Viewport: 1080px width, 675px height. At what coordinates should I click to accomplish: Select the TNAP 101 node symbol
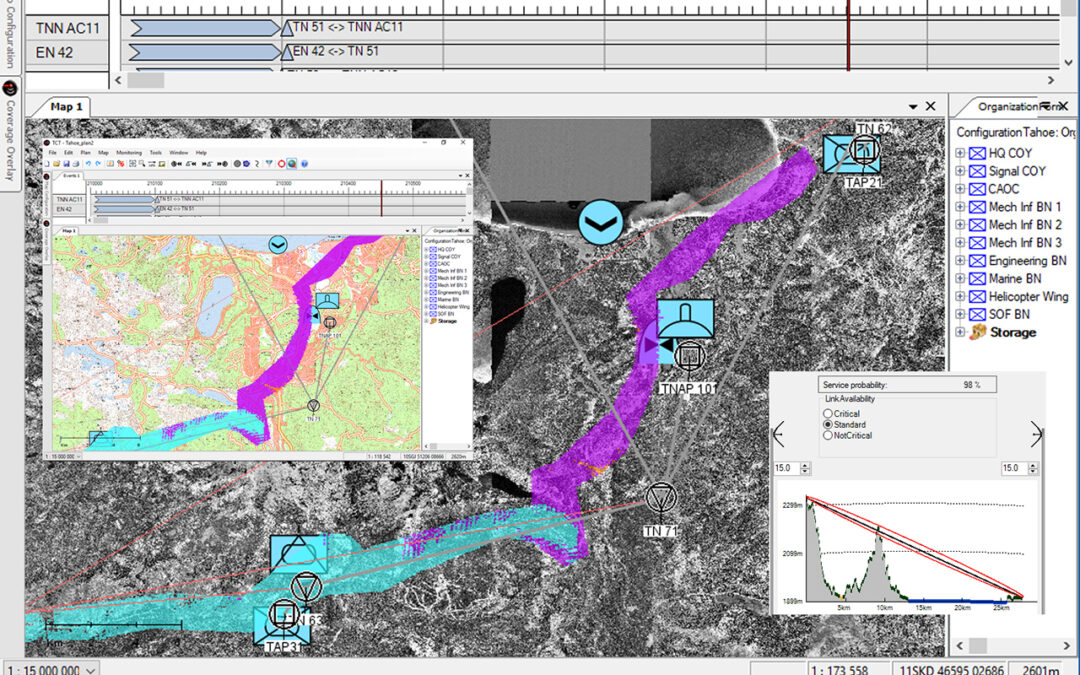(689, 357)
